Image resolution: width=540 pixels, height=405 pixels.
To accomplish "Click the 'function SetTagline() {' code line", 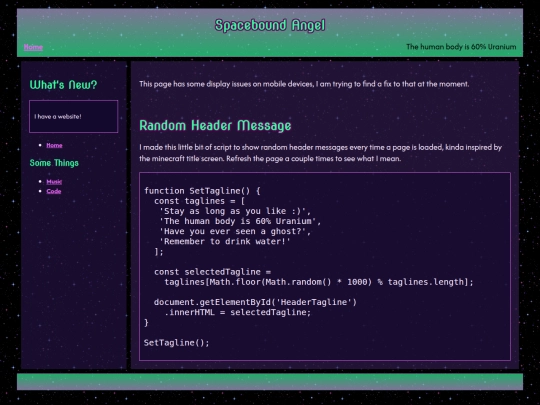I will tap(202, 191).
